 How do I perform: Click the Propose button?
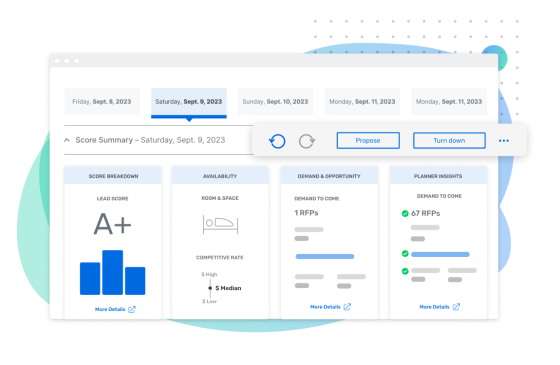pyautogui.click(x=368, y=140)
